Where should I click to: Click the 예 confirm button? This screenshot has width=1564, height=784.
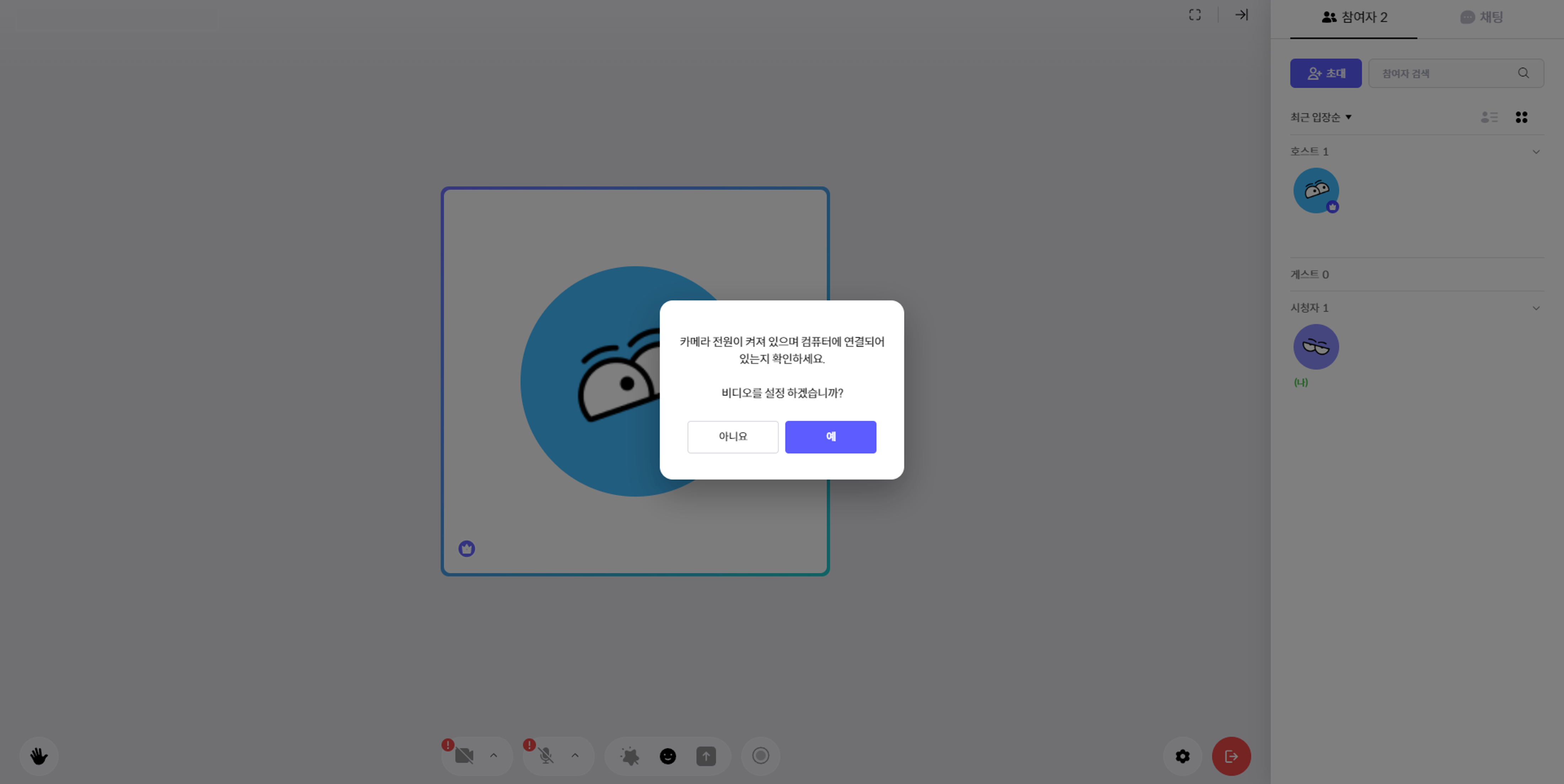[830, 437]
